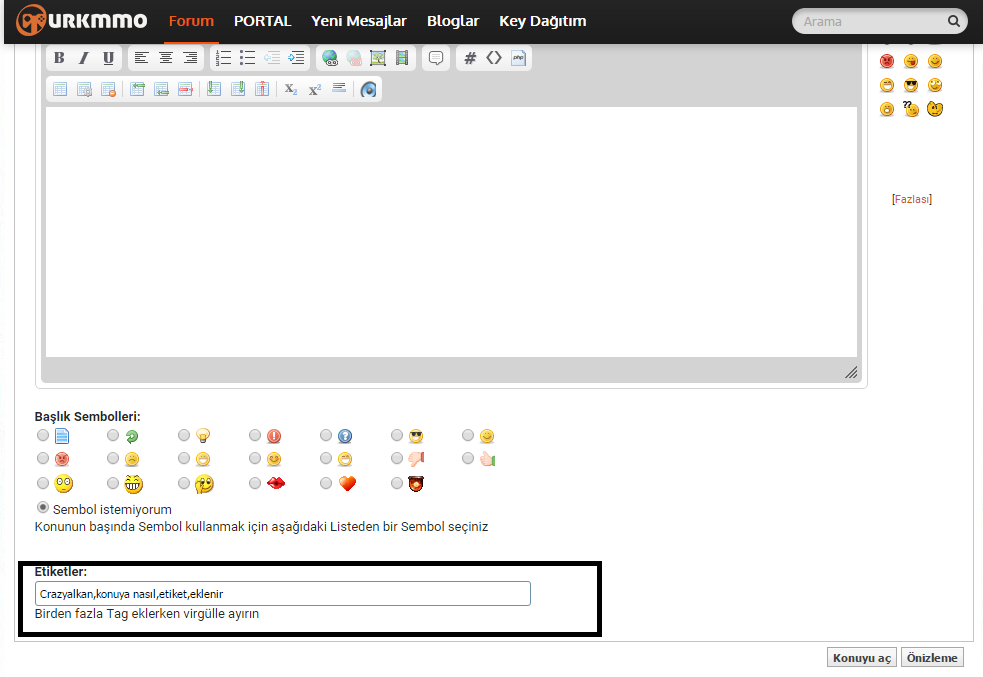Click the Önizleme preview button

coord(932,658)
